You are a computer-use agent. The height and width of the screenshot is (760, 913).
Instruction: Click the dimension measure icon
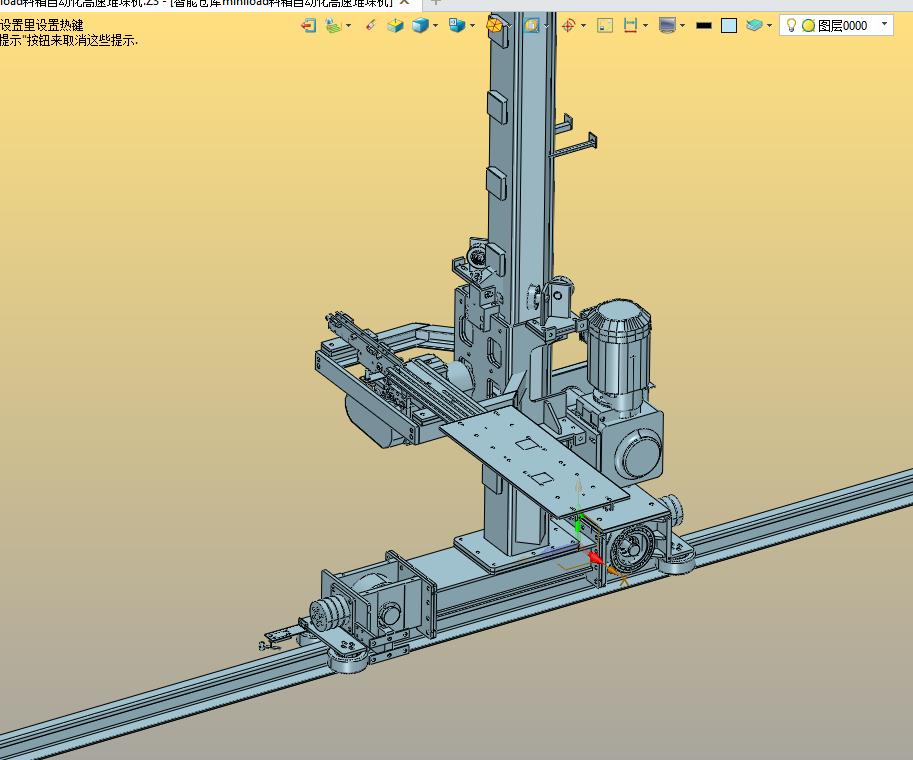tap(630, 26)
